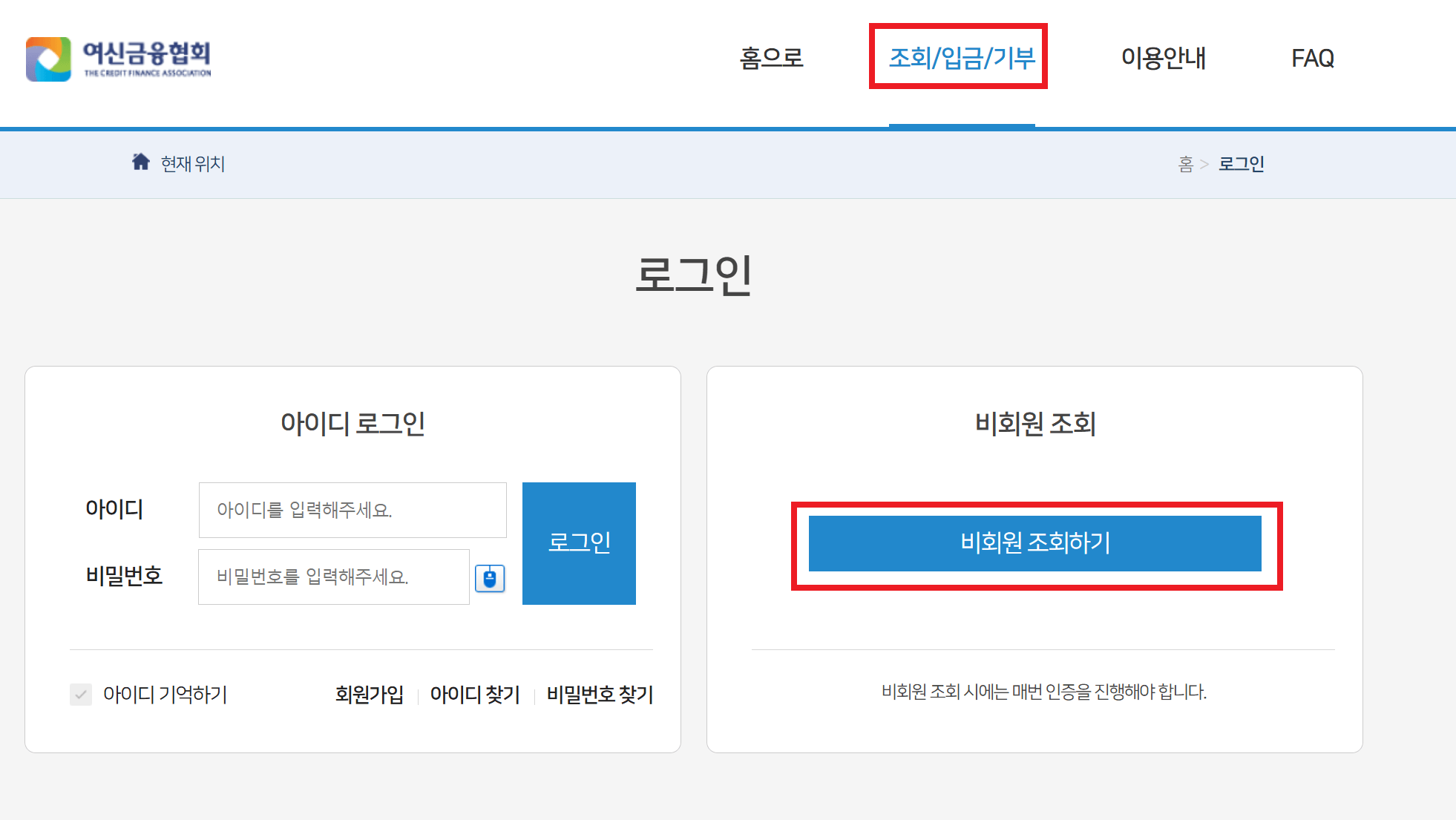The image size is (1456, 820).
Task: Click the 아이디 기억하기 label text
Action: point(165,695)
